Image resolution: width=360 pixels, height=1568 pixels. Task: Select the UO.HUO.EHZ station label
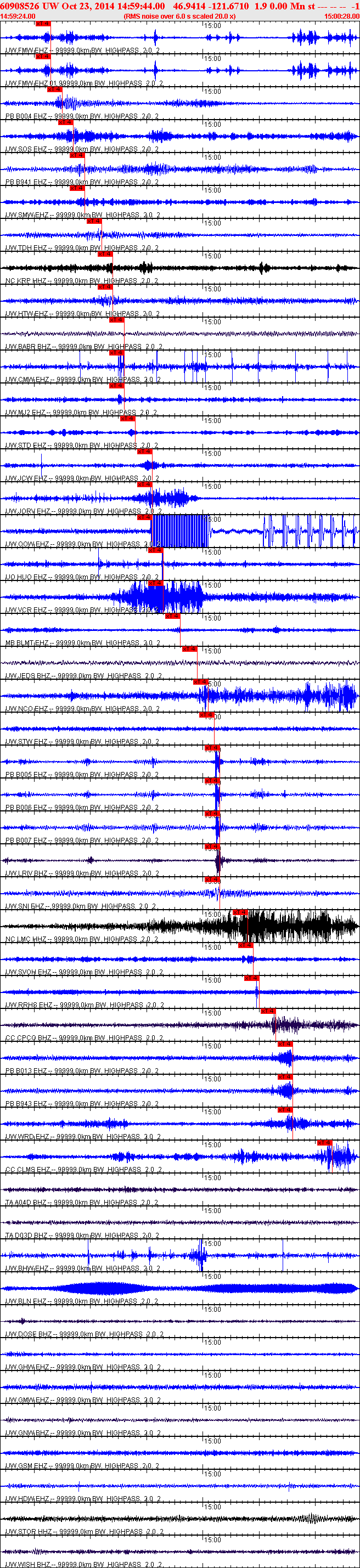coord(82,577)
